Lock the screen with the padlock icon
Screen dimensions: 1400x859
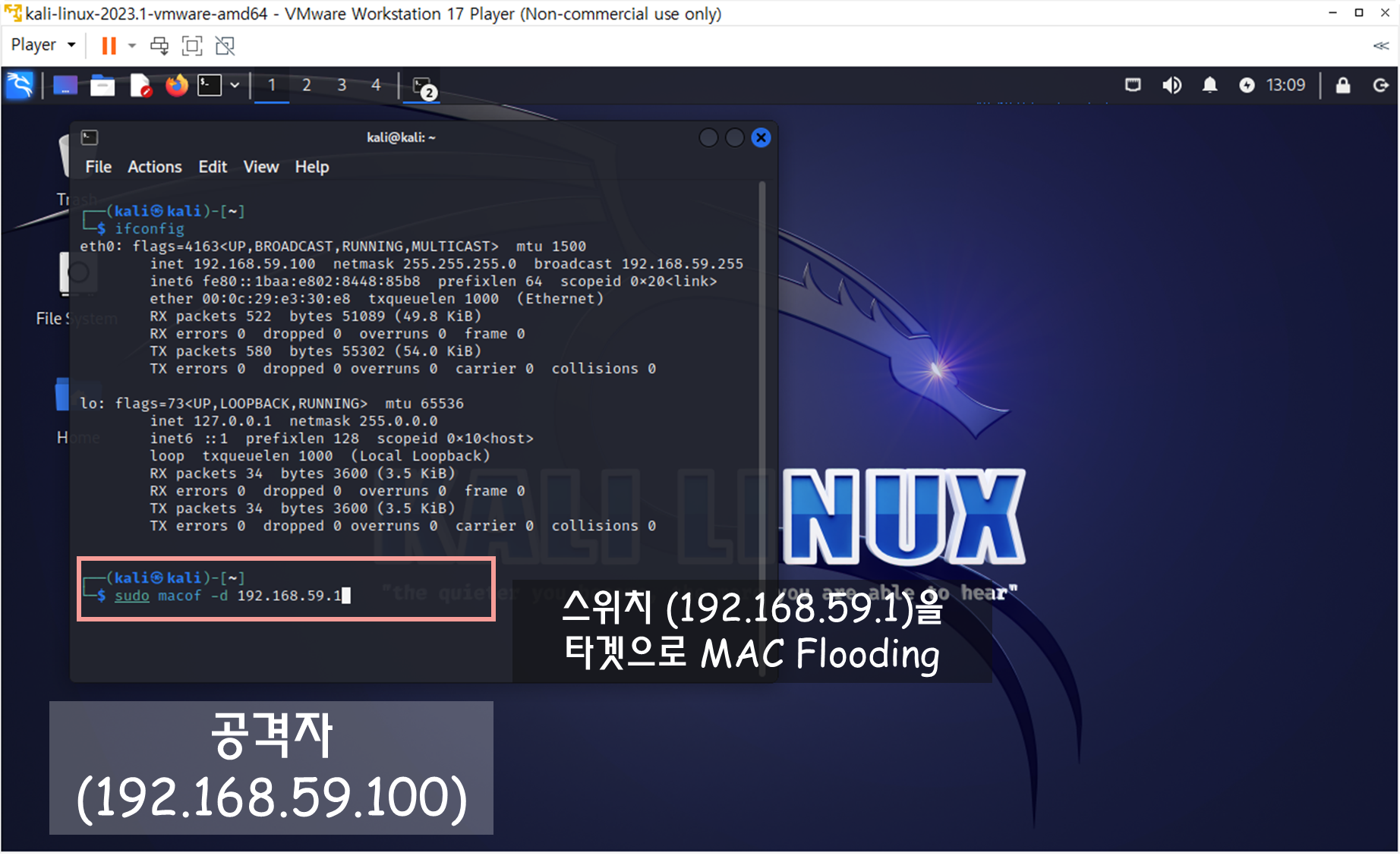click(1343, 85)
